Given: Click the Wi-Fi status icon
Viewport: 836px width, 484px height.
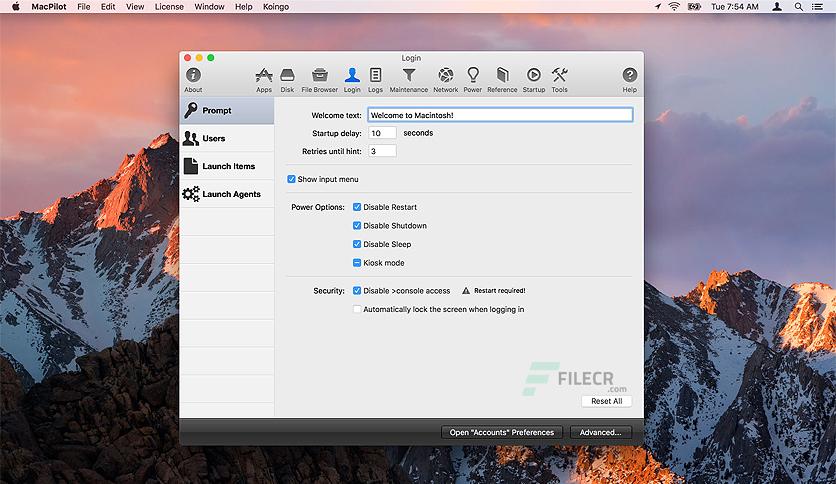Looking at the screenshot, I should click(674, 6).
